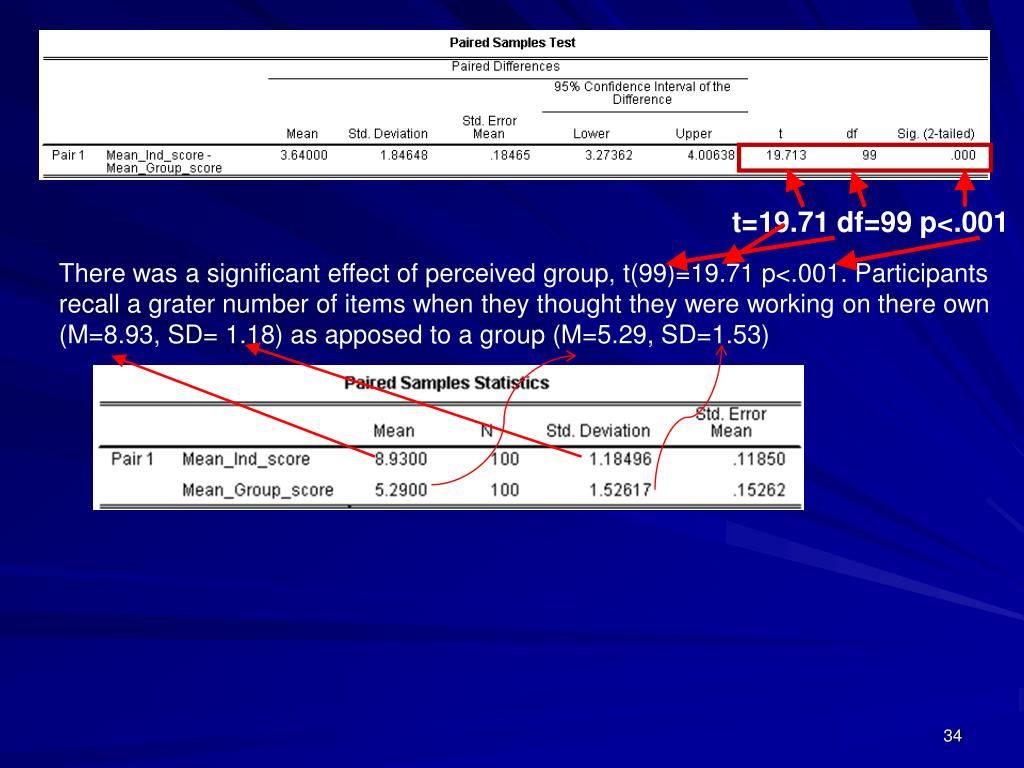Click the 'Paired Samples Test' table title
The image size is (1024, 768).
point(512,43)
